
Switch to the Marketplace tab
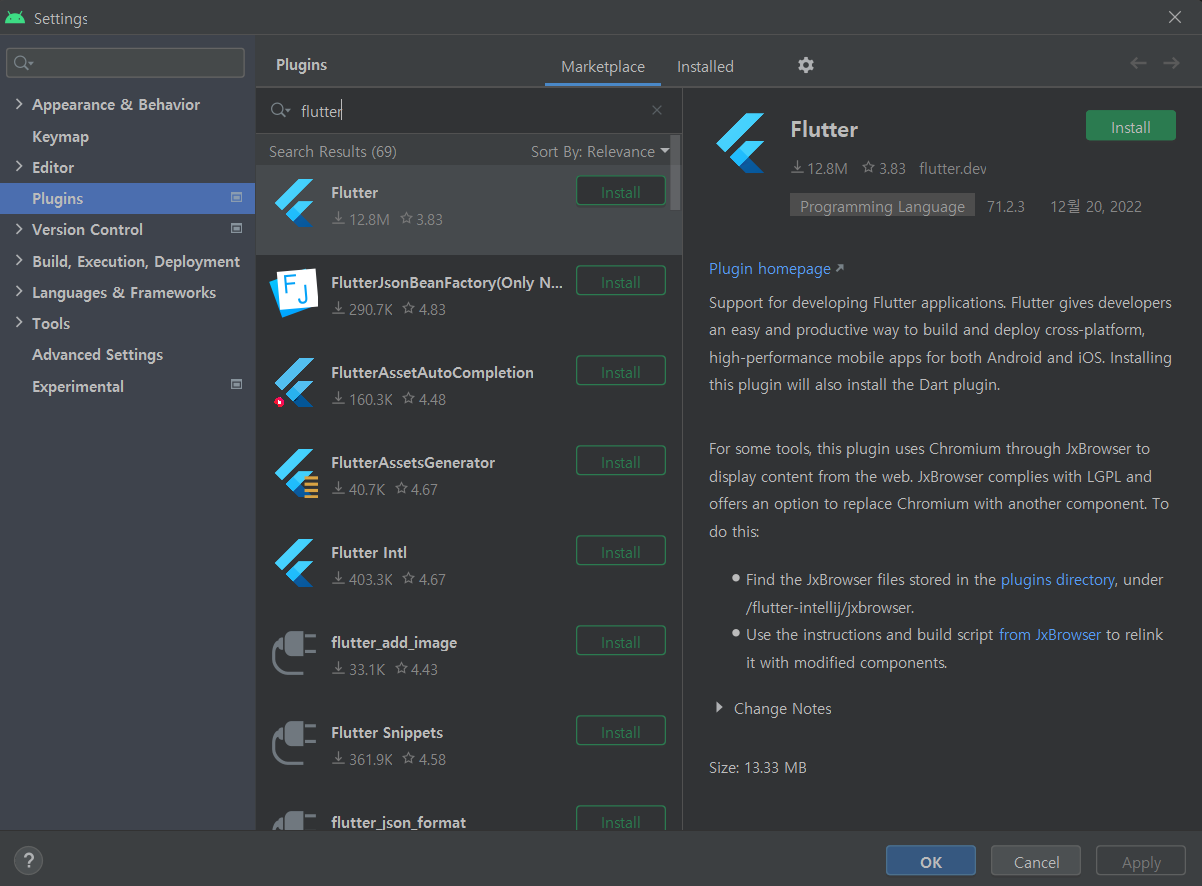pos(603,66)
